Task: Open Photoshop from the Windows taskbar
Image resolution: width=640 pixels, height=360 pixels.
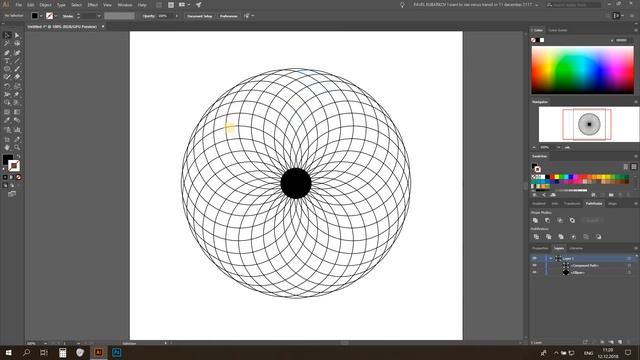Action: (116, 352)
